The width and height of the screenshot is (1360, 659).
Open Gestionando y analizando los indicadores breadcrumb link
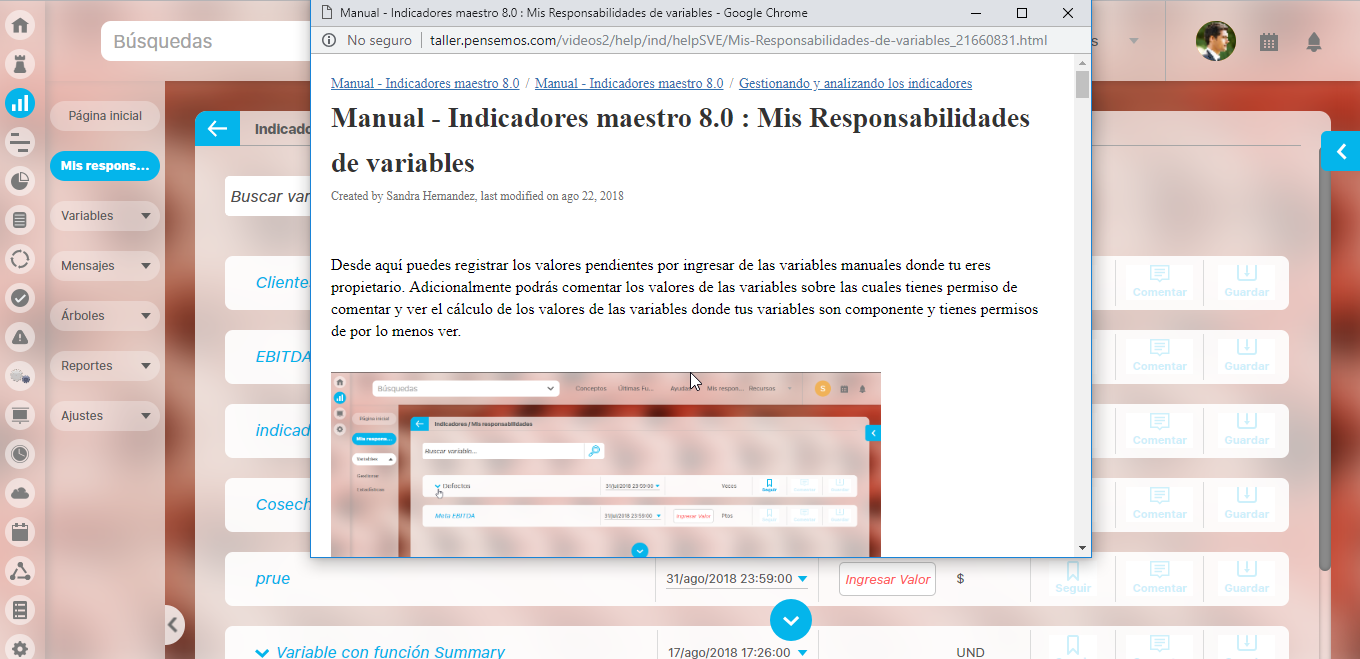tap(855, 84)
